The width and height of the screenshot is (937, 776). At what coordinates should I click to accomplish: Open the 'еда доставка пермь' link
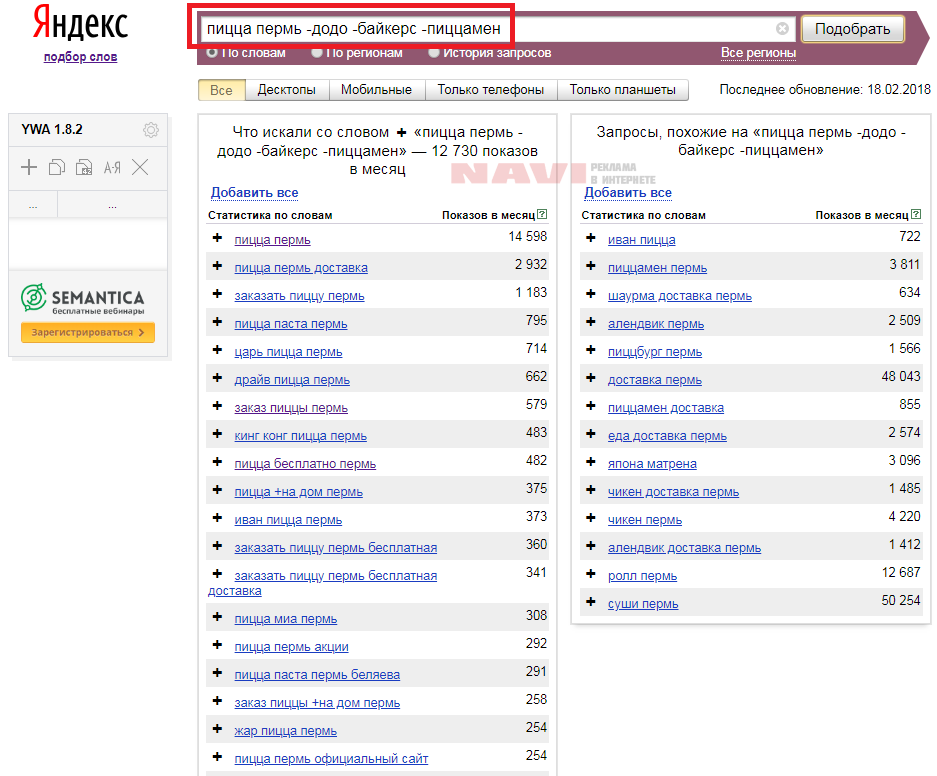coord(667,435)
